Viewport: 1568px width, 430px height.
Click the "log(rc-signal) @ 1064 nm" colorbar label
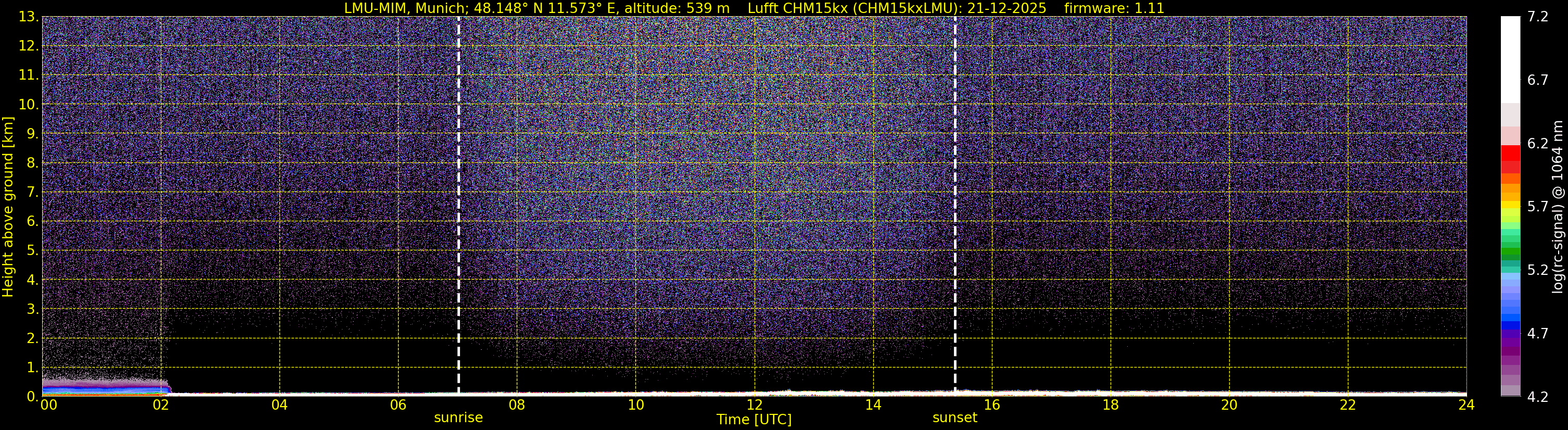(x=1558, y=207)
